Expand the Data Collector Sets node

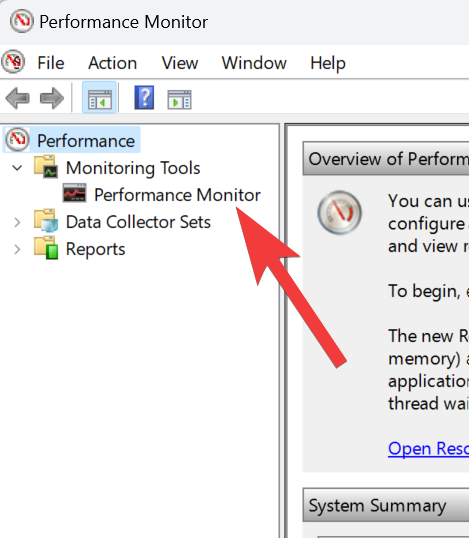(x=17, y=222)
